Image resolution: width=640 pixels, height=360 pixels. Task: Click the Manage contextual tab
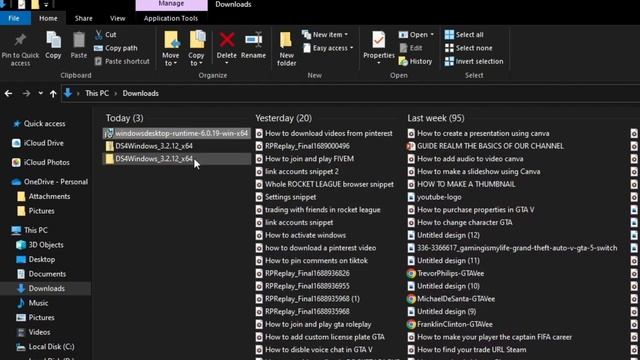(x=171, y=4)
